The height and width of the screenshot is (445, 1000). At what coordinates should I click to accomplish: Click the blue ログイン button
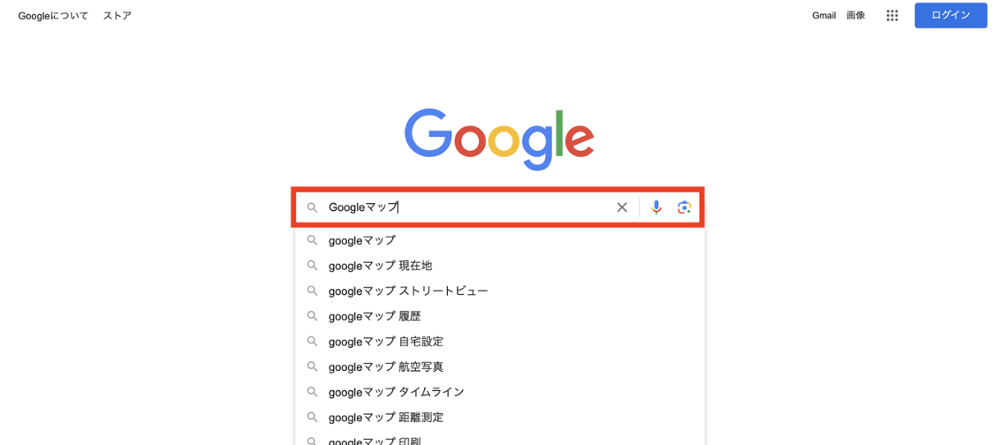(950, 15)
